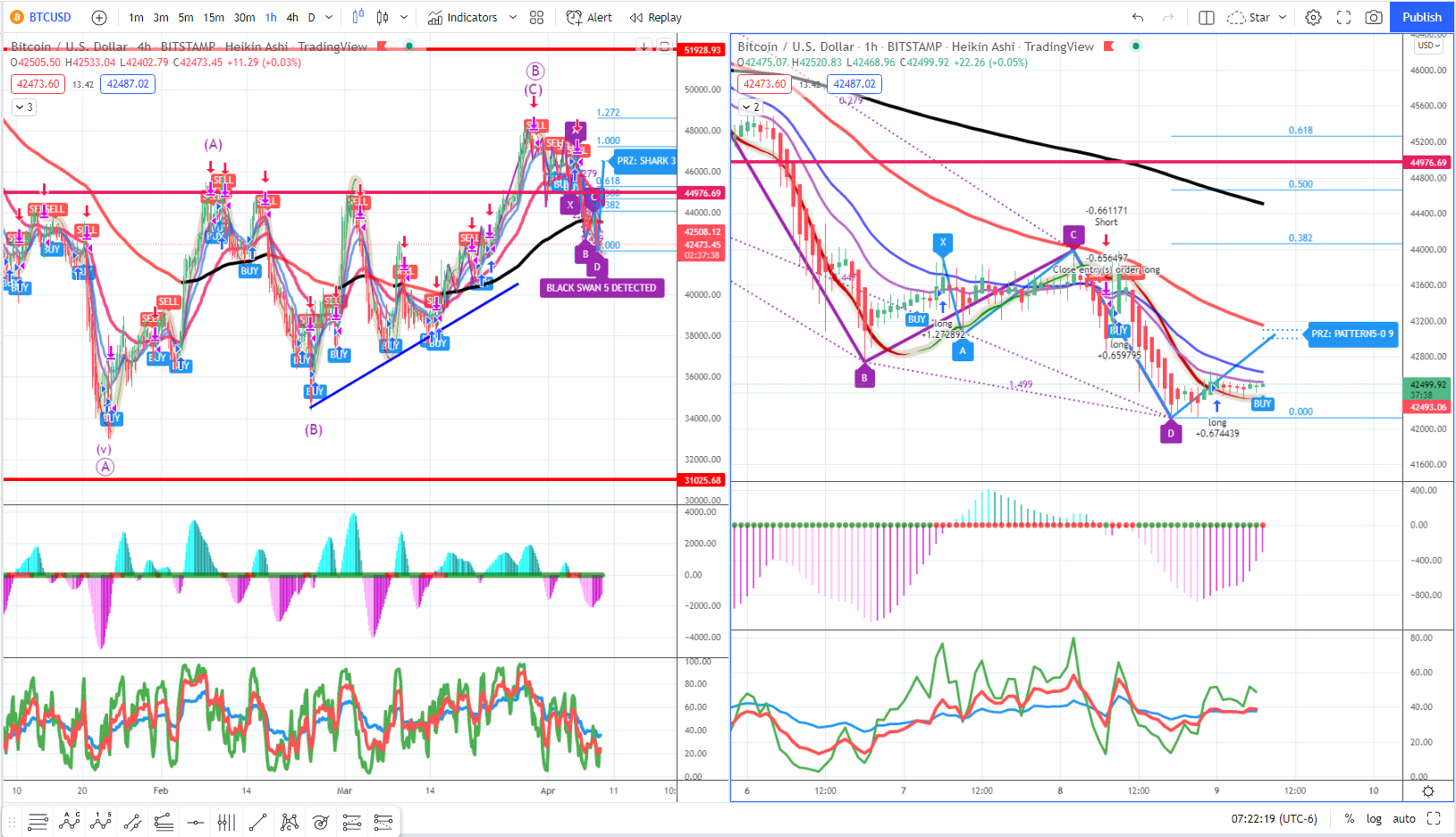Select the 1-5 Elliott impulse wave tool
1456x837 pixels.
coord(101,822)
